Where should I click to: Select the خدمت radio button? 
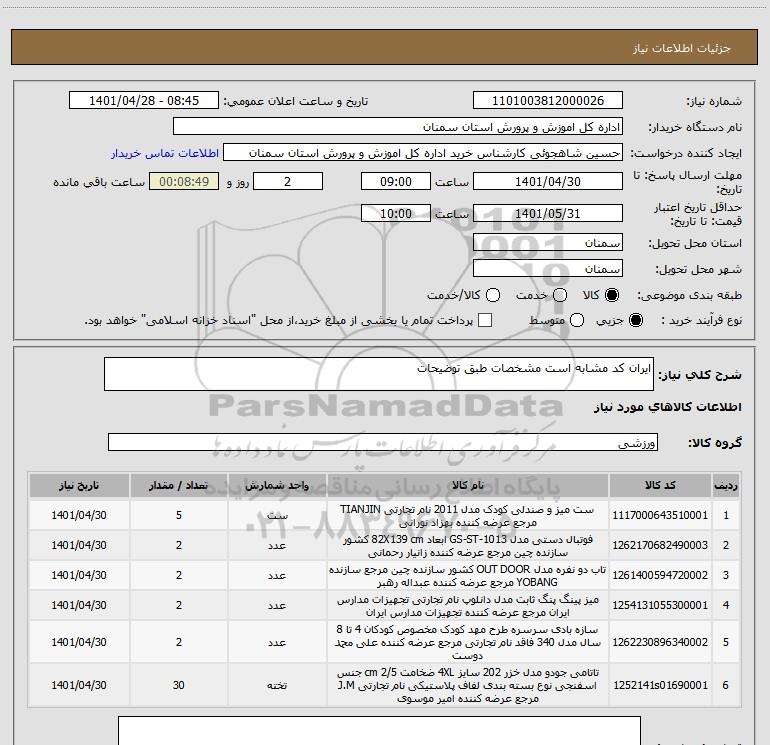(x=560, y=295)
